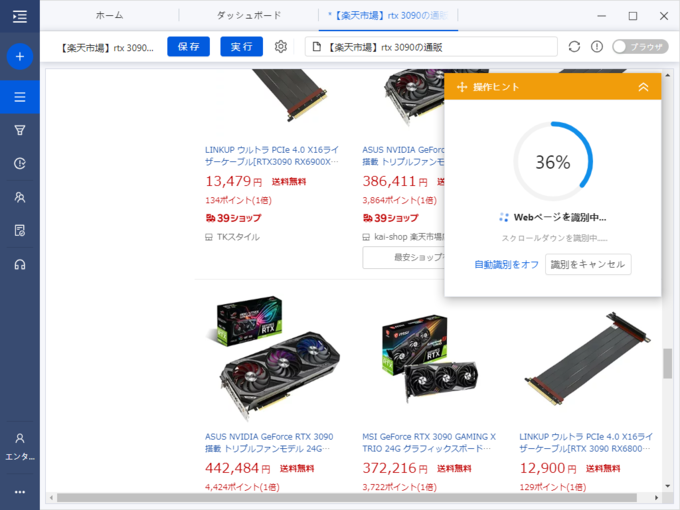Click the 39ショップ badge under 13,479円

tap(233, 218)
